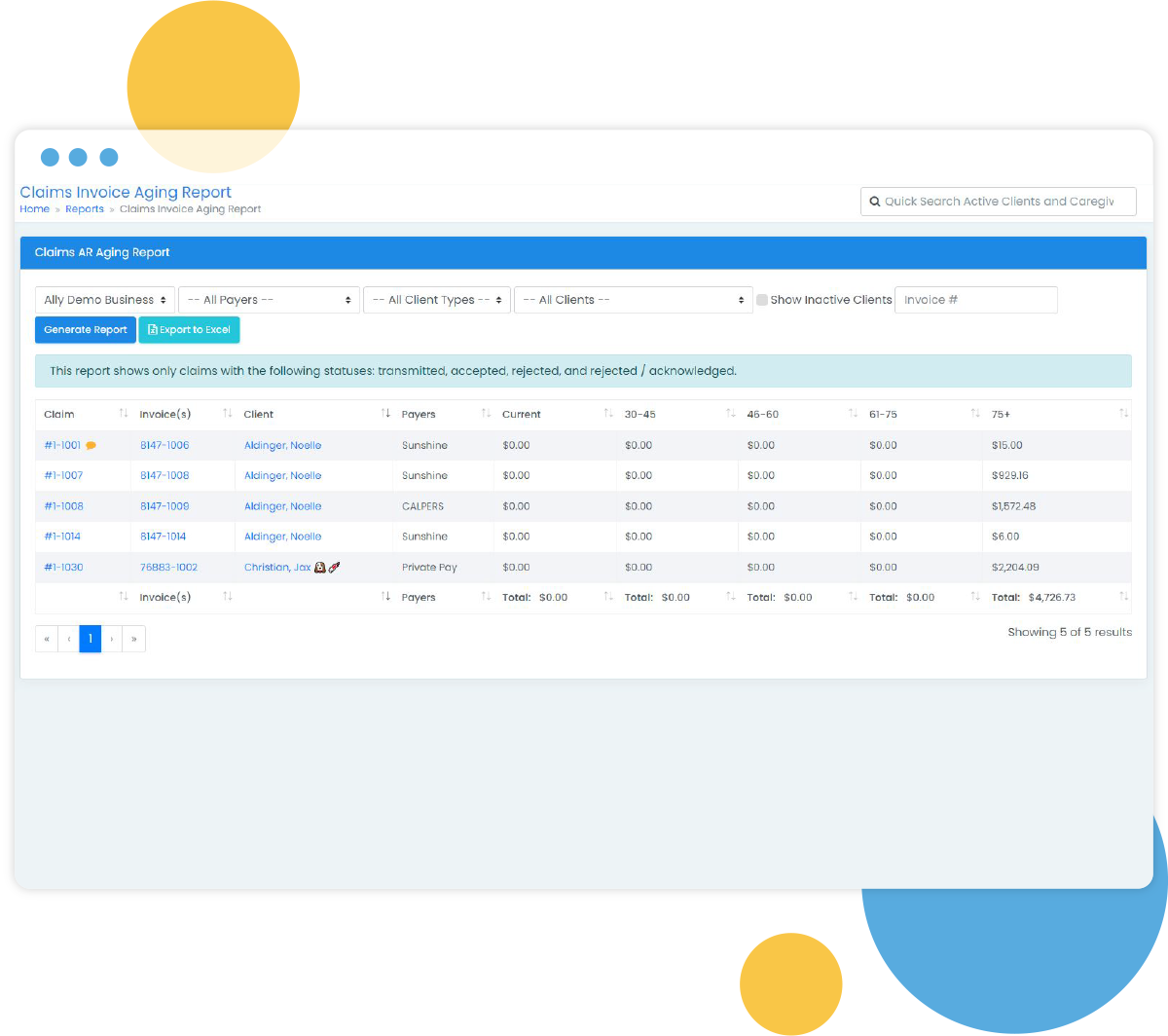1168x1036 pixels.
Task: Click the comment bubble icon beside claim #1-1001
Action: (91, 446)
